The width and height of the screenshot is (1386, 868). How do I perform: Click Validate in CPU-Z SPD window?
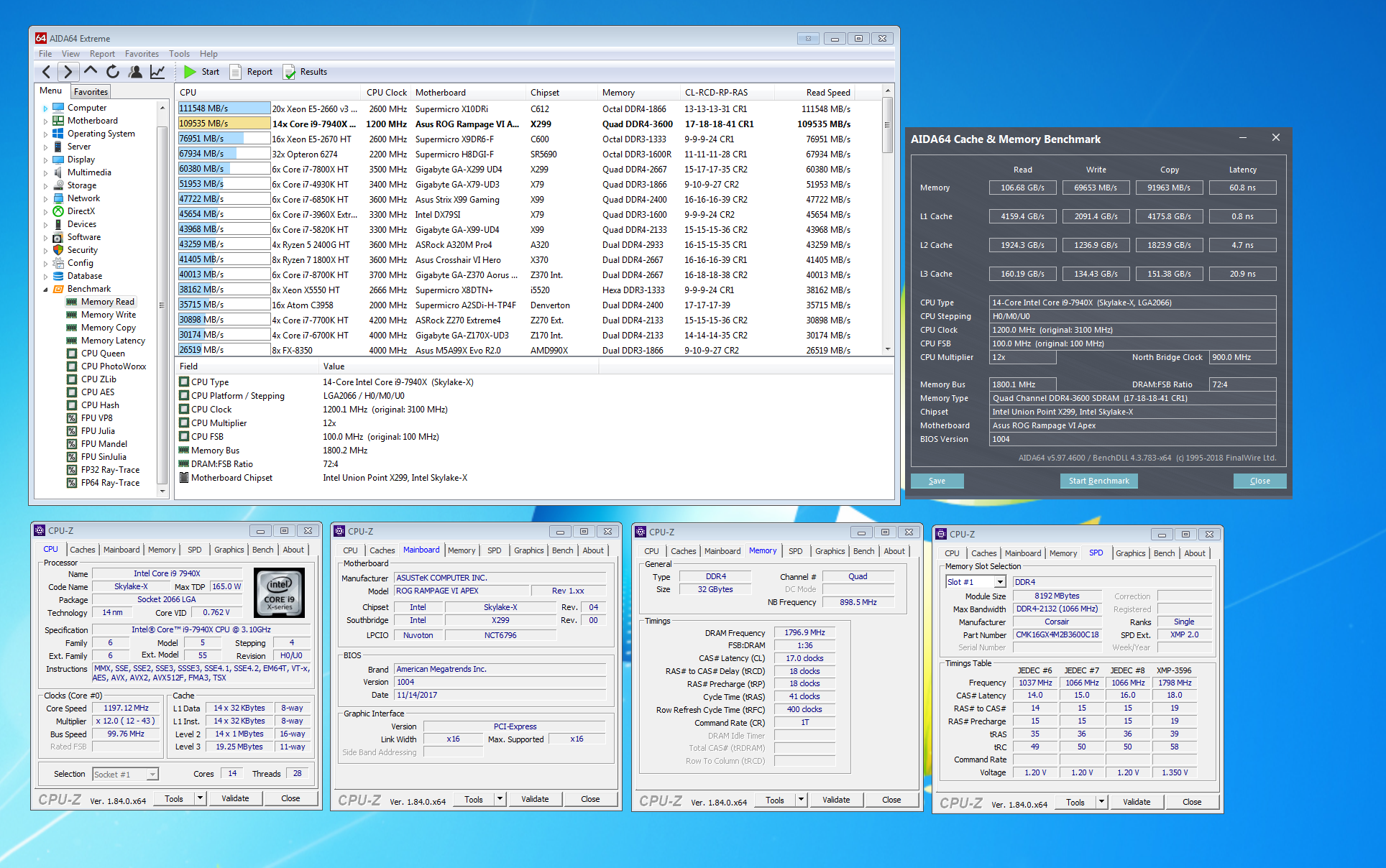(1137, 802)
